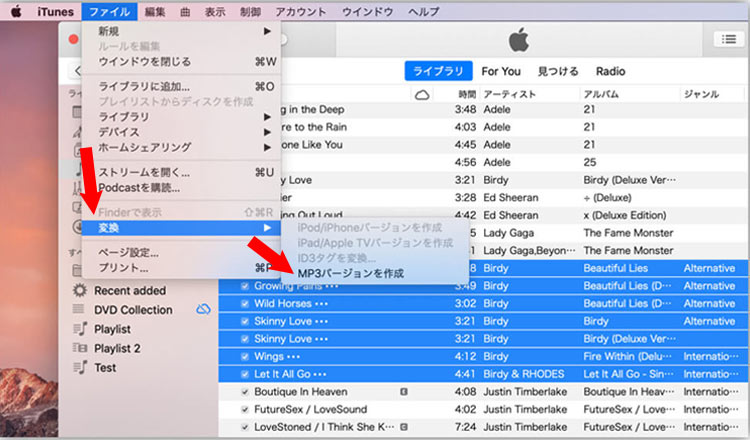Click the explicit badge on Boutique In Heaven
Image resolution: width=750 pixels, height=440 pixels.
click(x=404, y=392)
